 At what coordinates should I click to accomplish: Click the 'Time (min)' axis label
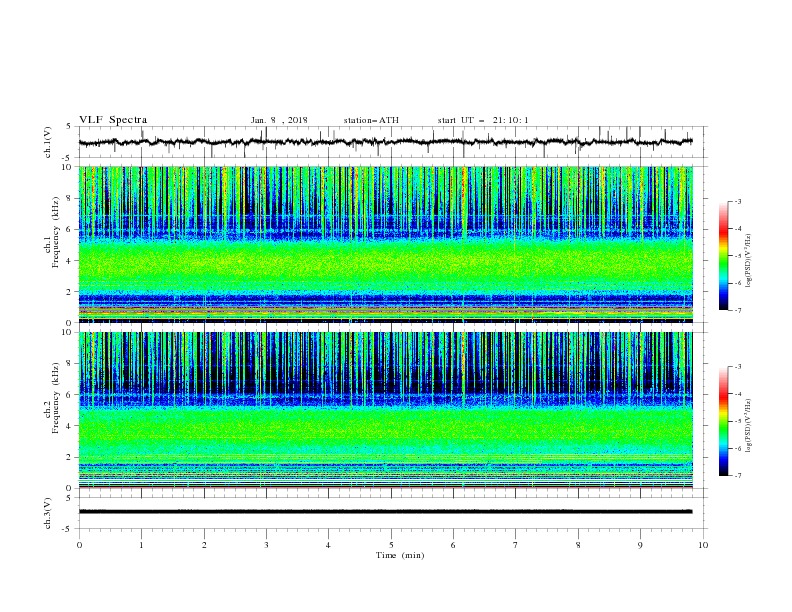(x=400, y=555)
